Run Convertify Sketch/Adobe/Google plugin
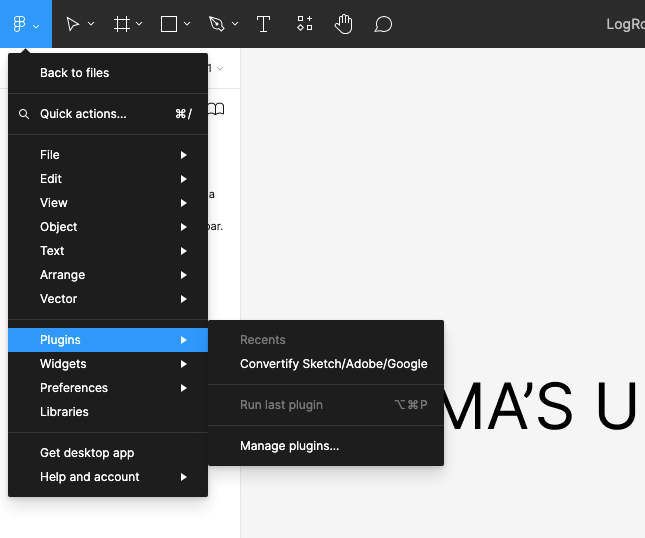This screenshot has width=645, height=538. [333, 364]
